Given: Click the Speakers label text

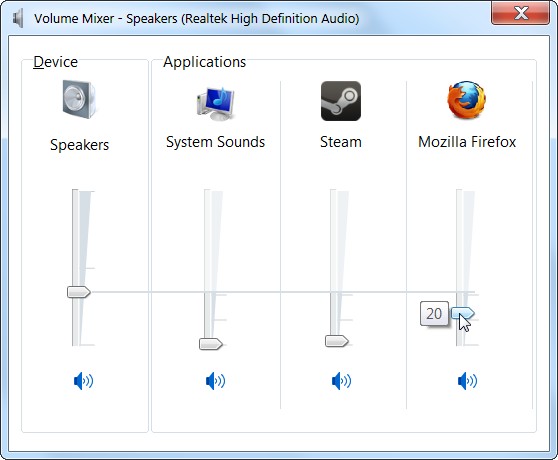Looking at the screenshot, I should [x=79, y=145].
